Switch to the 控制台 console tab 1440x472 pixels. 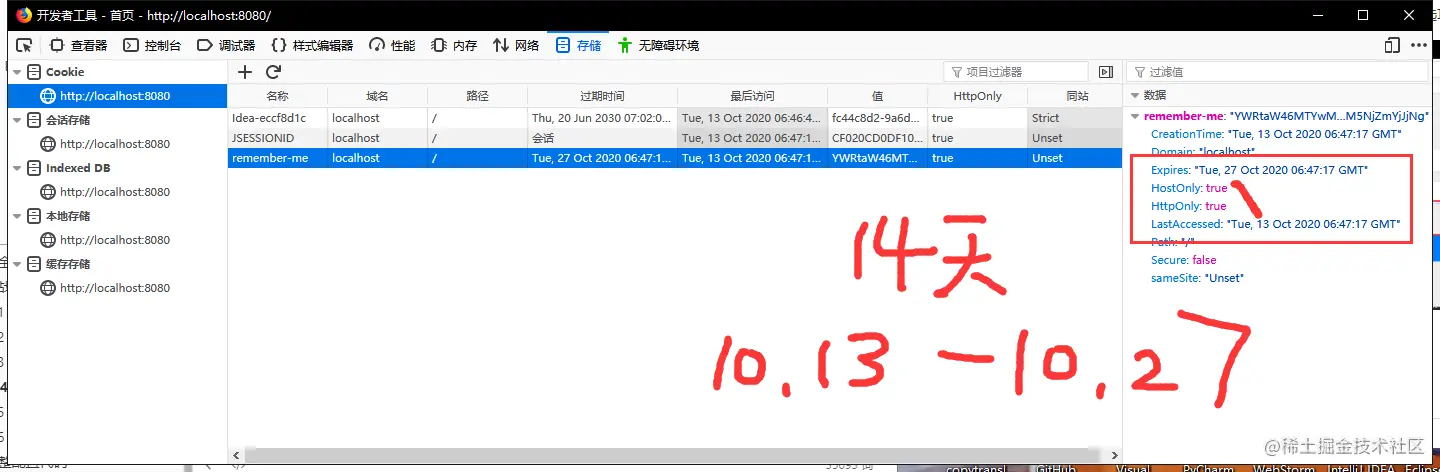[153, 45]
